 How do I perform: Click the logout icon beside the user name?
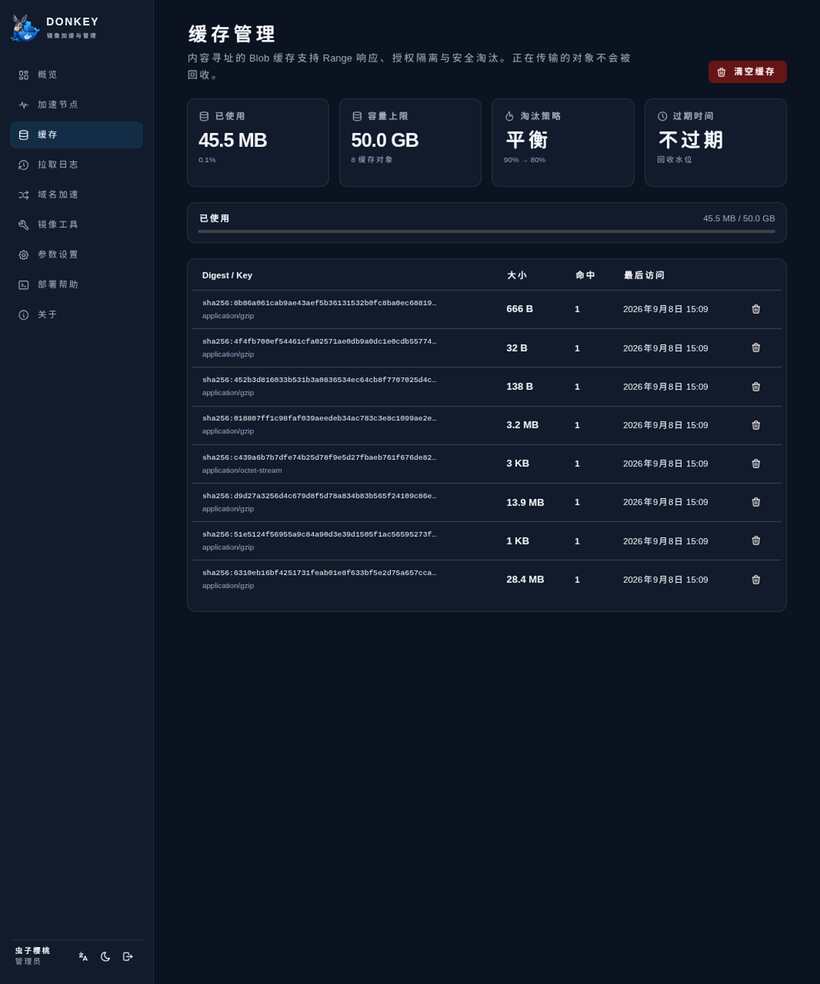point(127,956)
